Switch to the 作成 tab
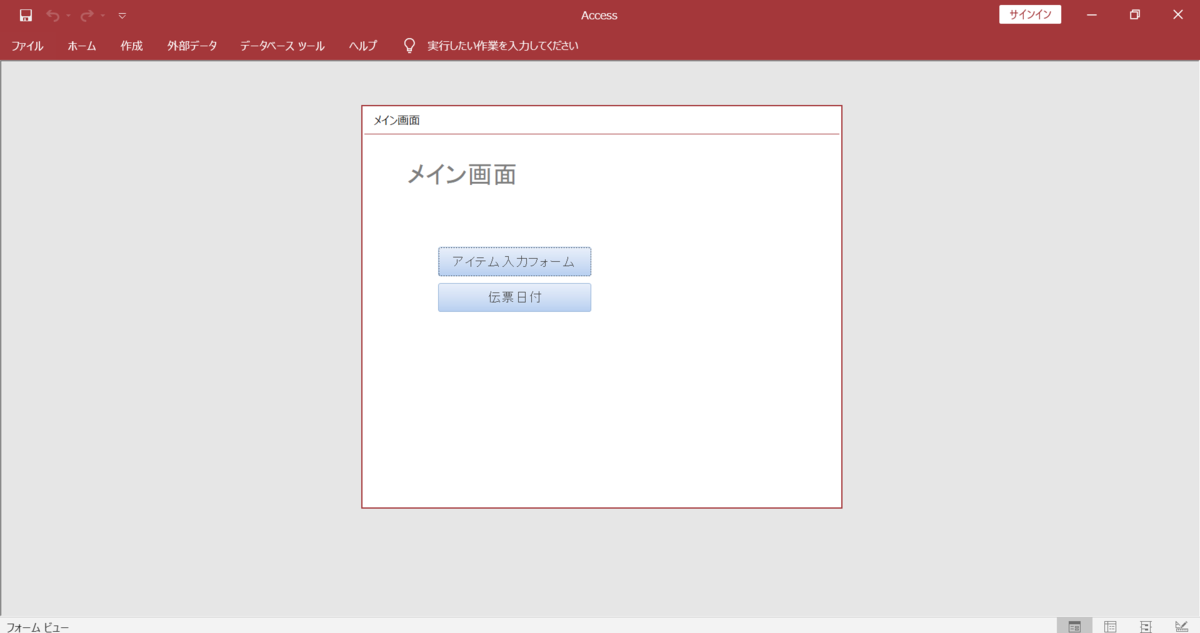Screen dimensions: 1200x633 (132, 46)
